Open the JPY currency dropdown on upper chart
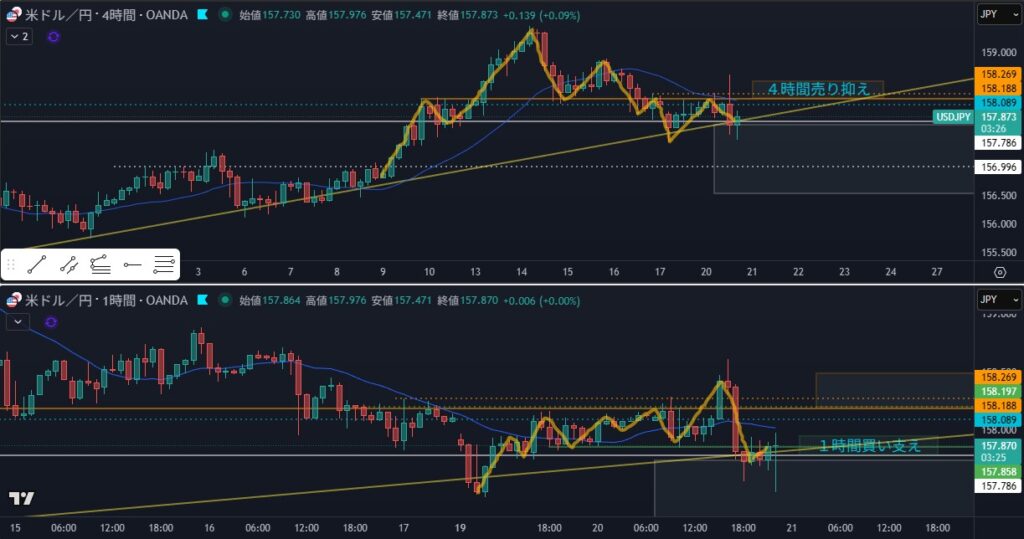Image resolution: width=1024 pixels, height=539 pixels. 998,15
